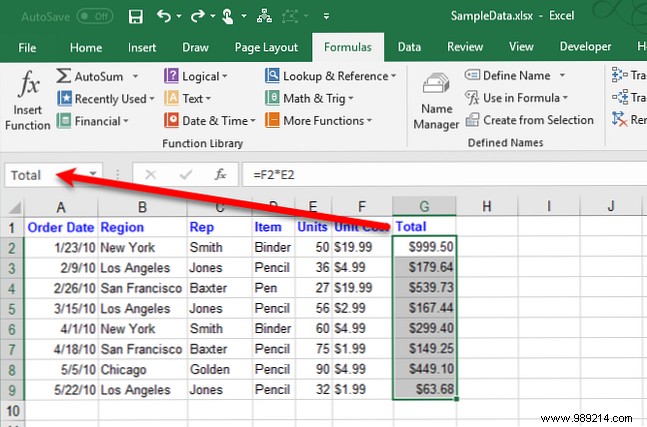Image resolution: width=647 pixels, height=427 pixels.
Task: Select the cell containing 5/22/10
Action: pyautogui.click(x=61, y=390)
